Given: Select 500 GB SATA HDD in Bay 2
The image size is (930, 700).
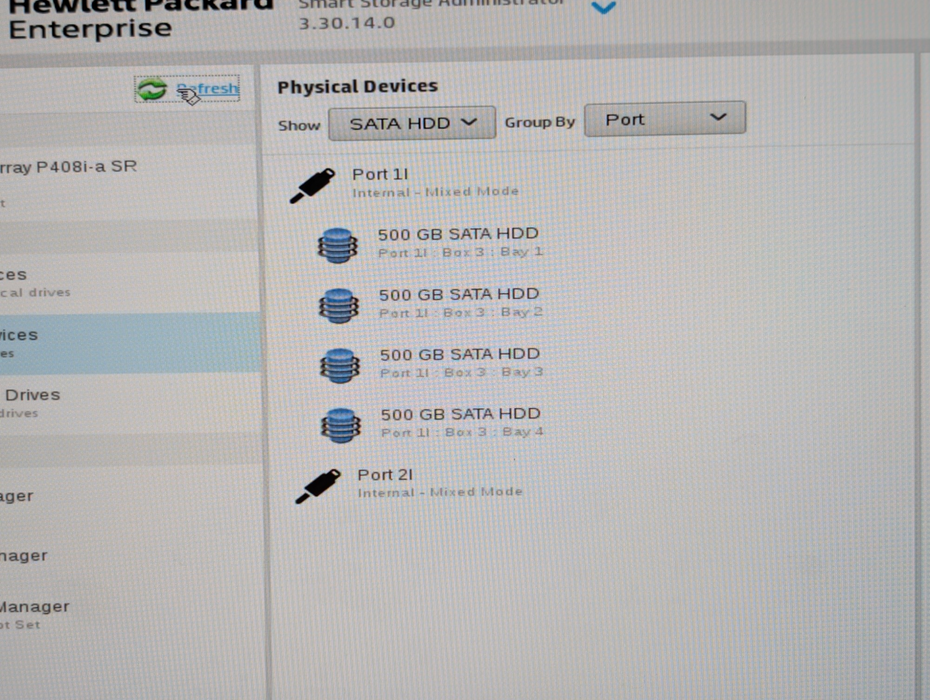Looking at the screenshot, I should click(458, 294).
